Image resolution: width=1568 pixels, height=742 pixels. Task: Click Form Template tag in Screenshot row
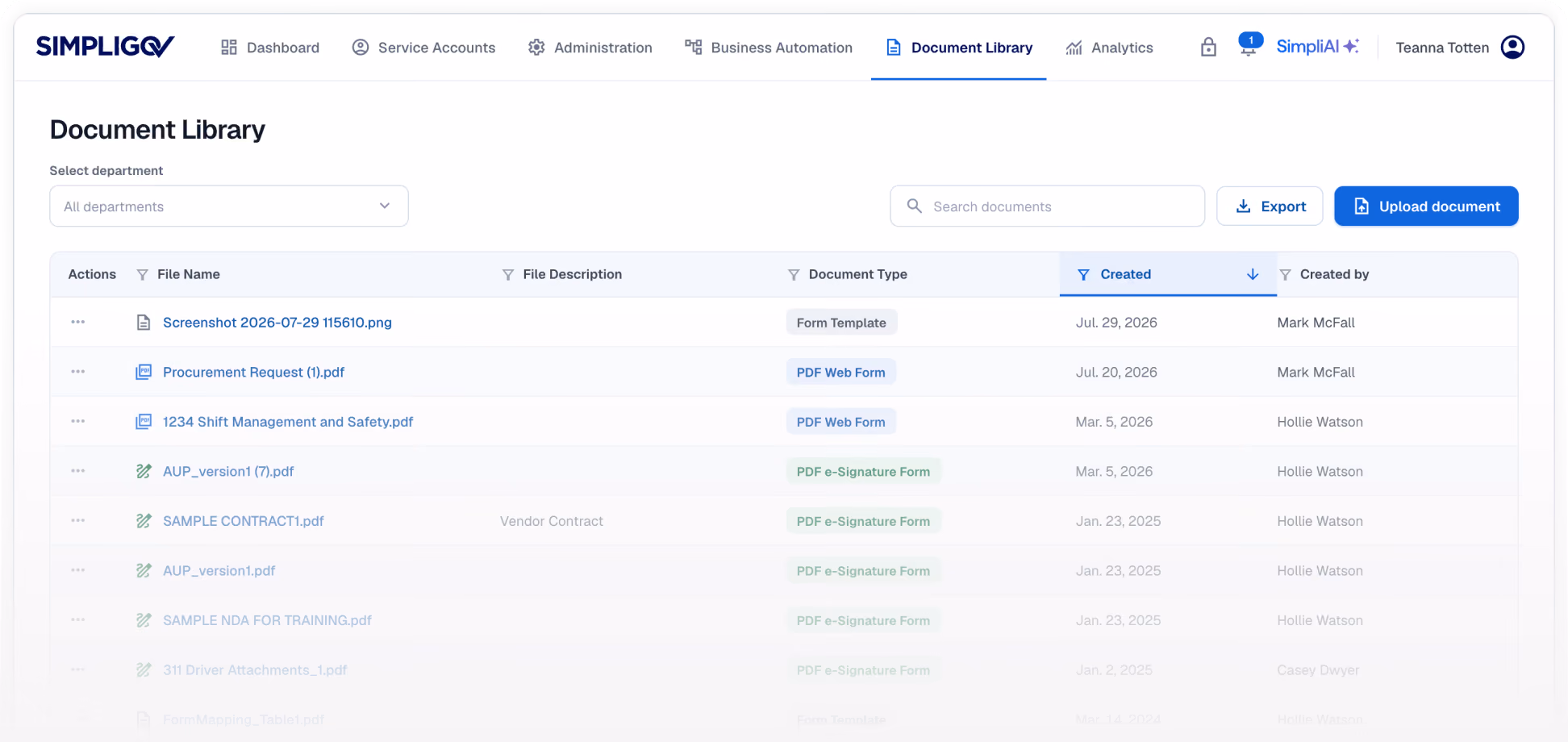[841, 323]
